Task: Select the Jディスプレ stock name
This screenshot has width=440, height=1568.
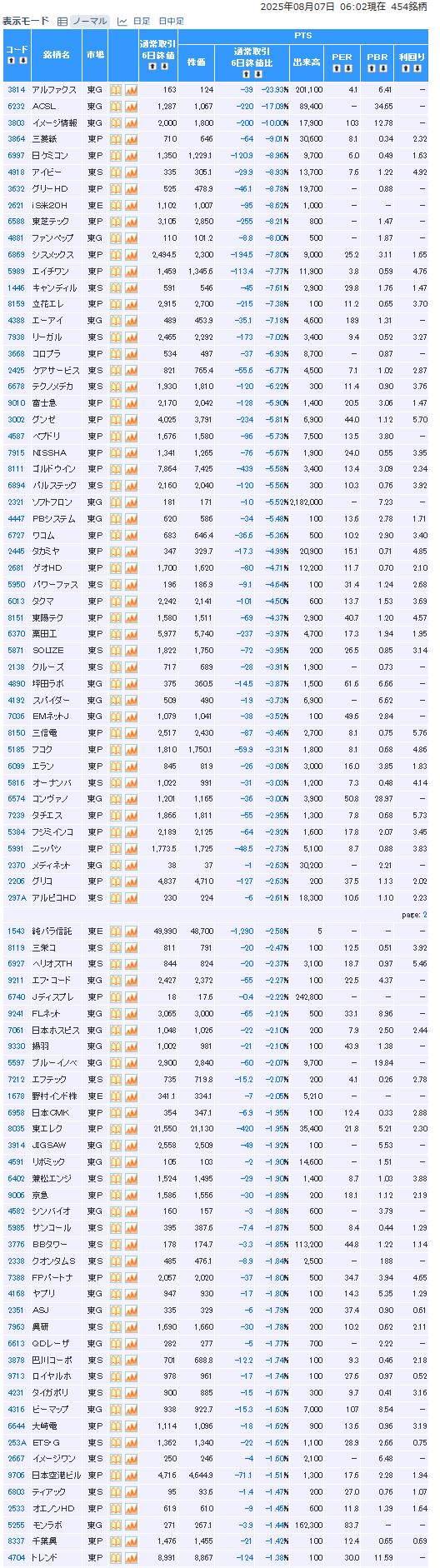Action: click(52, 997)
